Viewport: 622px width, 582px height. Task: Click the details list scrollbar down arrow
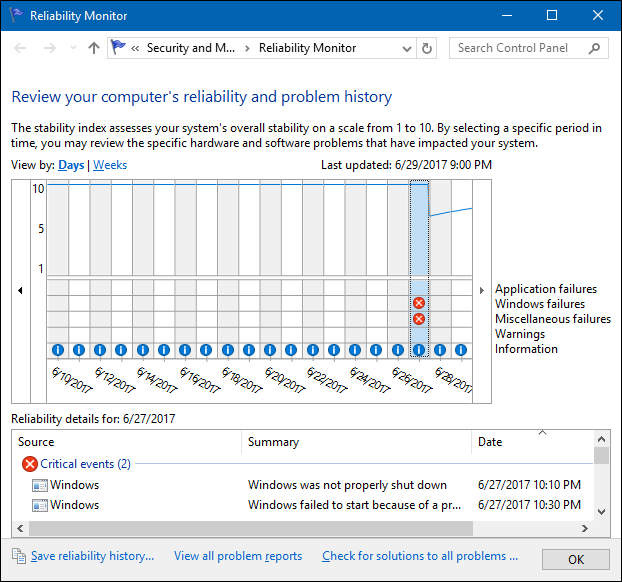601,511
